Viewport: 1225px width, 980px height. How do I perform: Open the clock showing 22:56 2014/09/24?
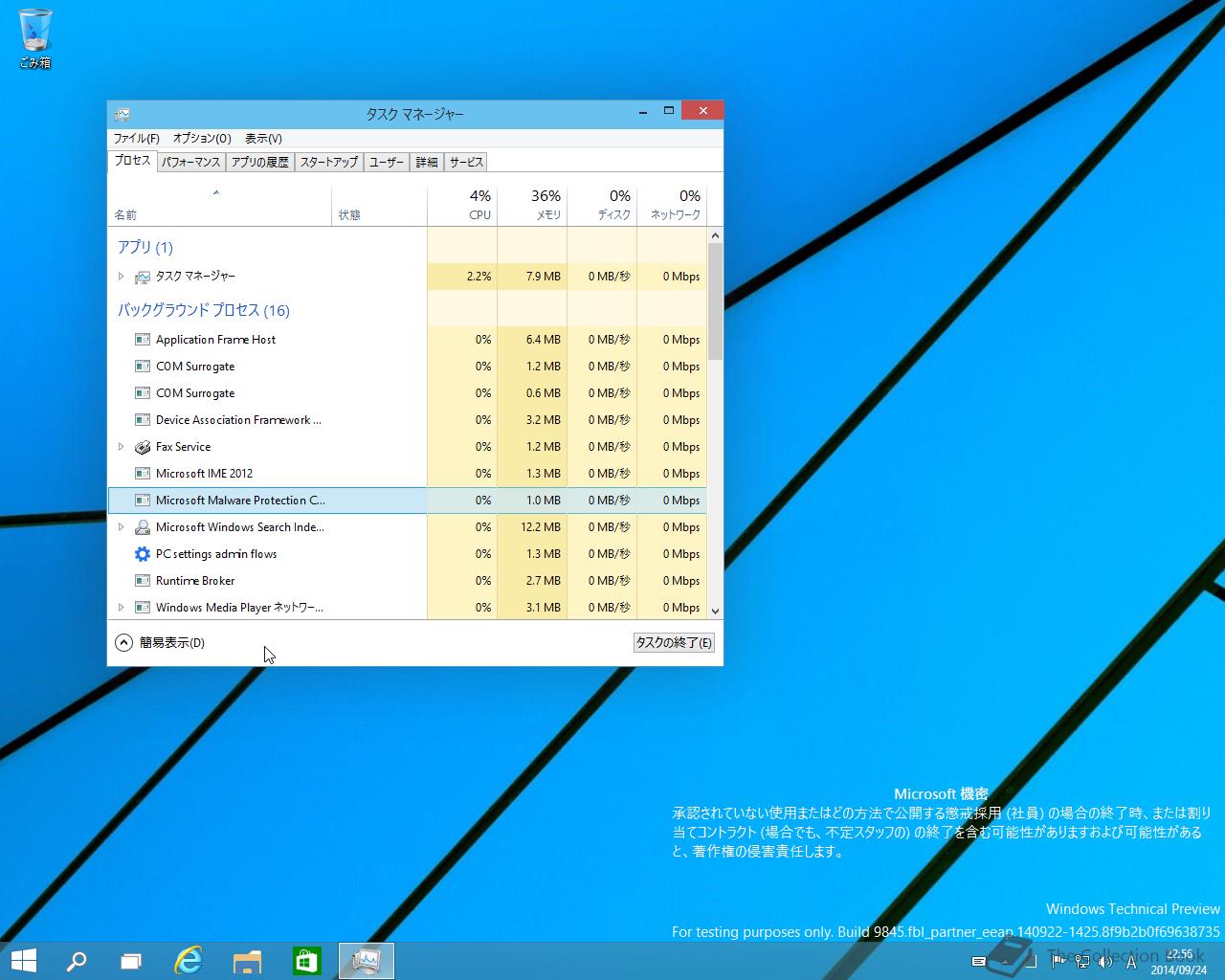click(x=1178, y=962)
